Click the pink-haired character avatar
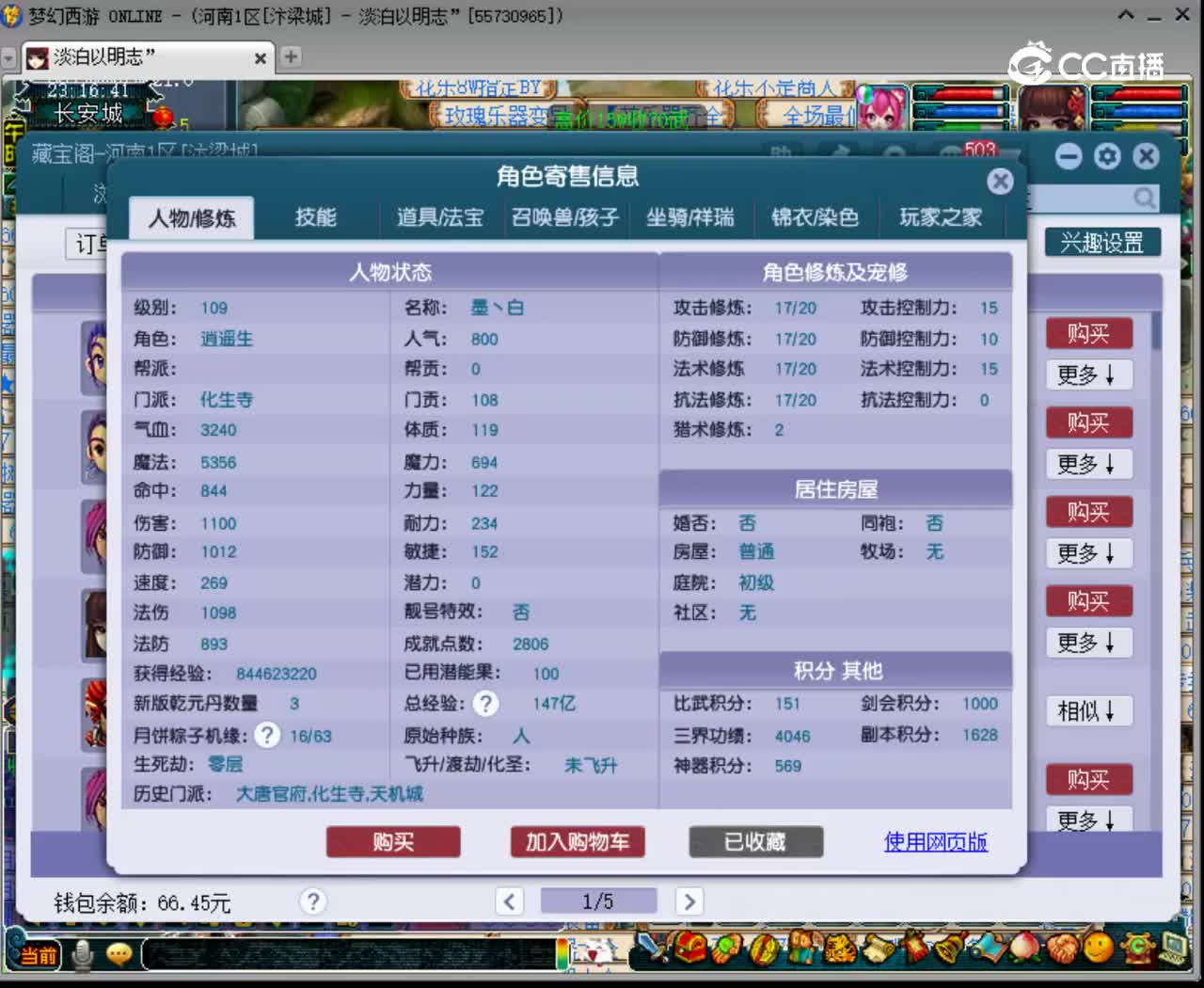 click(x=882, y=107)
